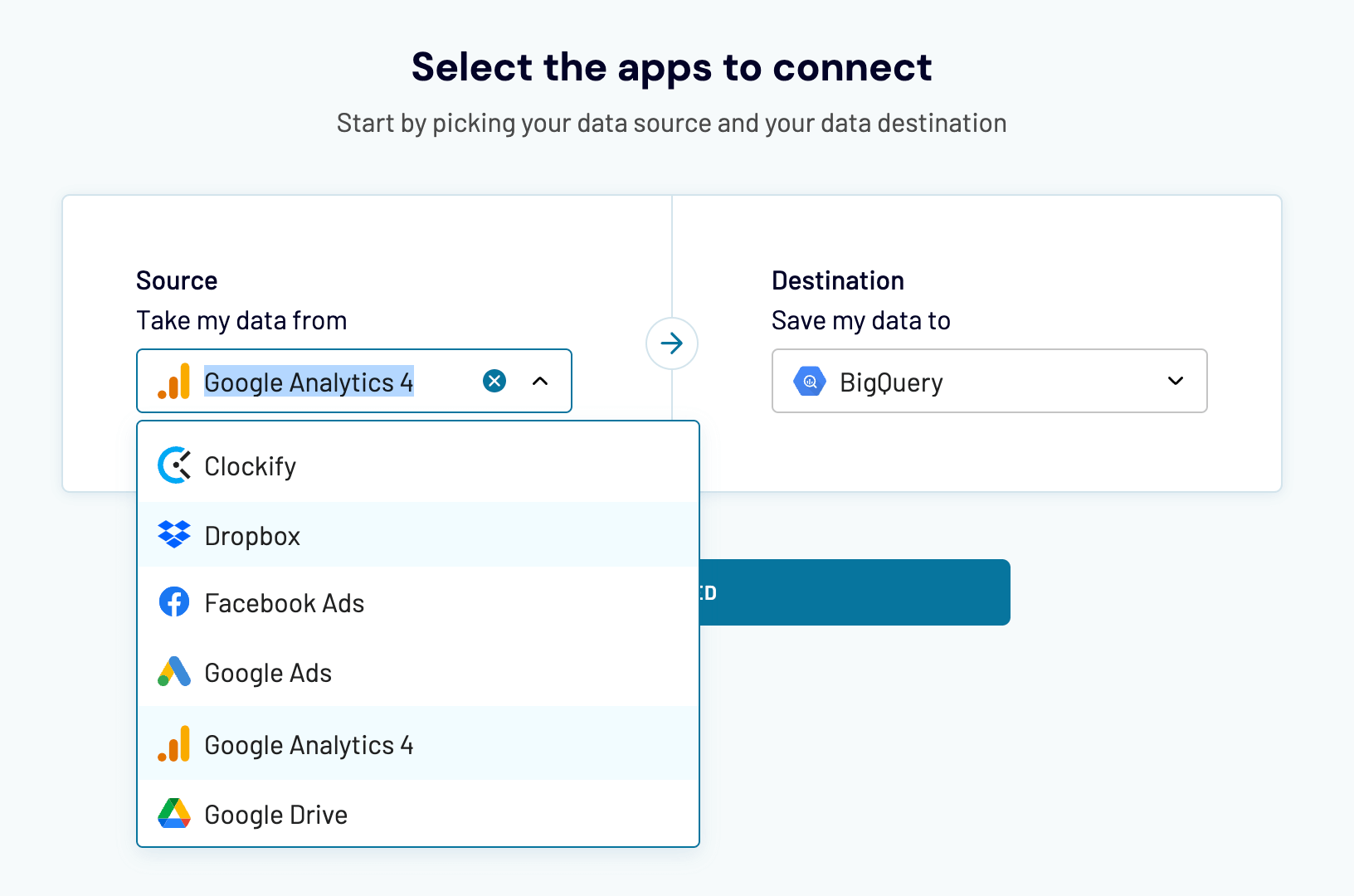The image size is (1354, 896).
Task: Click the Google Ads icon
Action: pyautogui.click(x=173, y=672)
